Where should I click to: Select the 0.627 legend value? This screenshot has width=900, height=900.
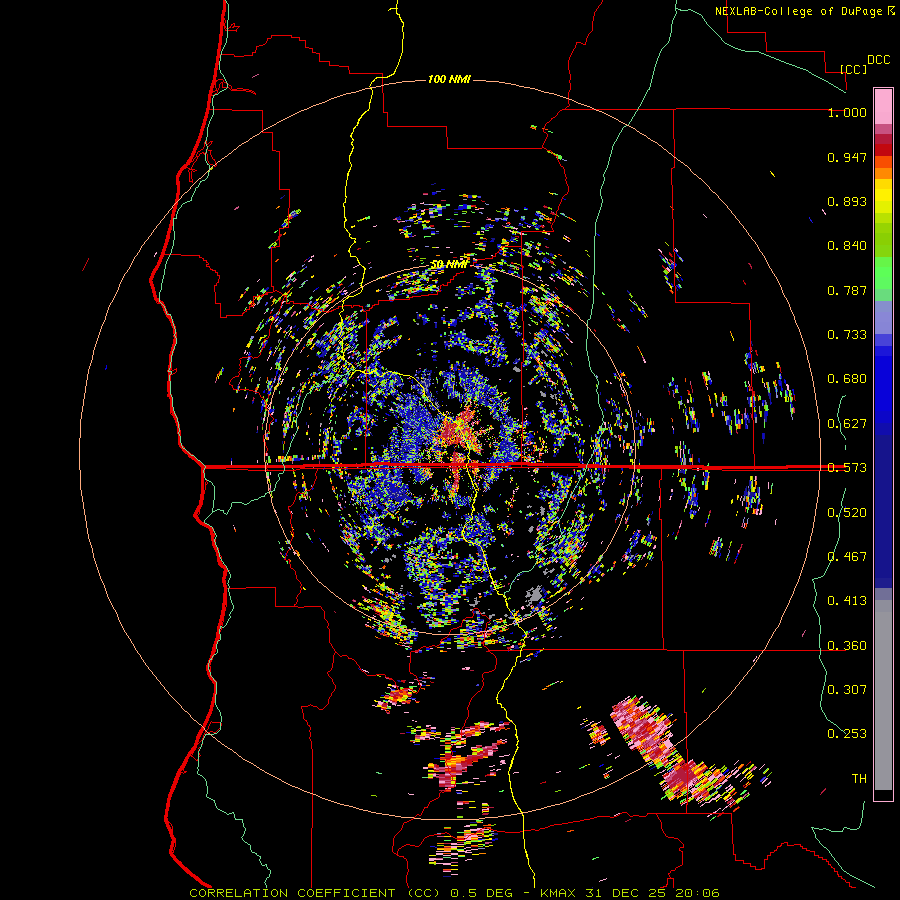[x=847, y=424]
